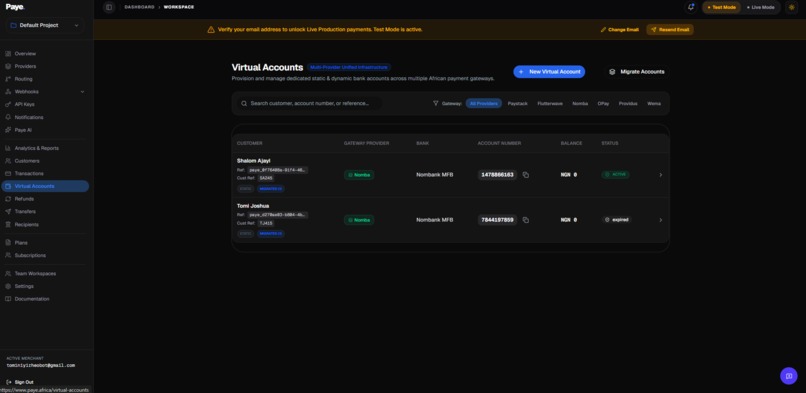Click the Recipients icon in sidebar
The height and width of the screenshot is (393, 806).
8,224
